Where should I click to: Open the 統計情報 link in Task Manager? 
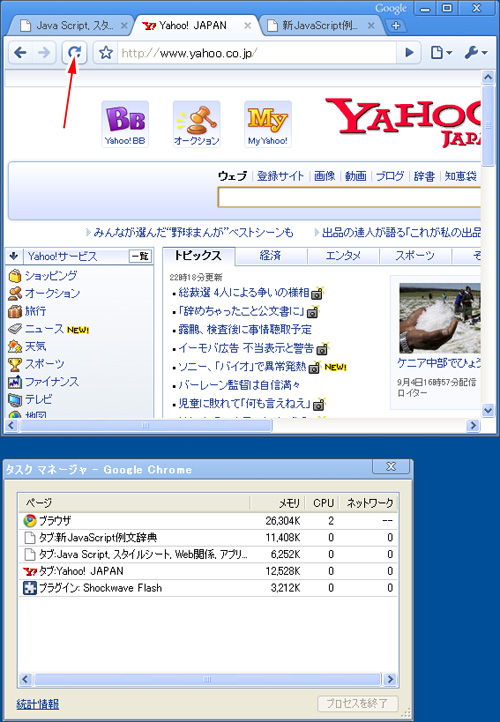point(38,704)
